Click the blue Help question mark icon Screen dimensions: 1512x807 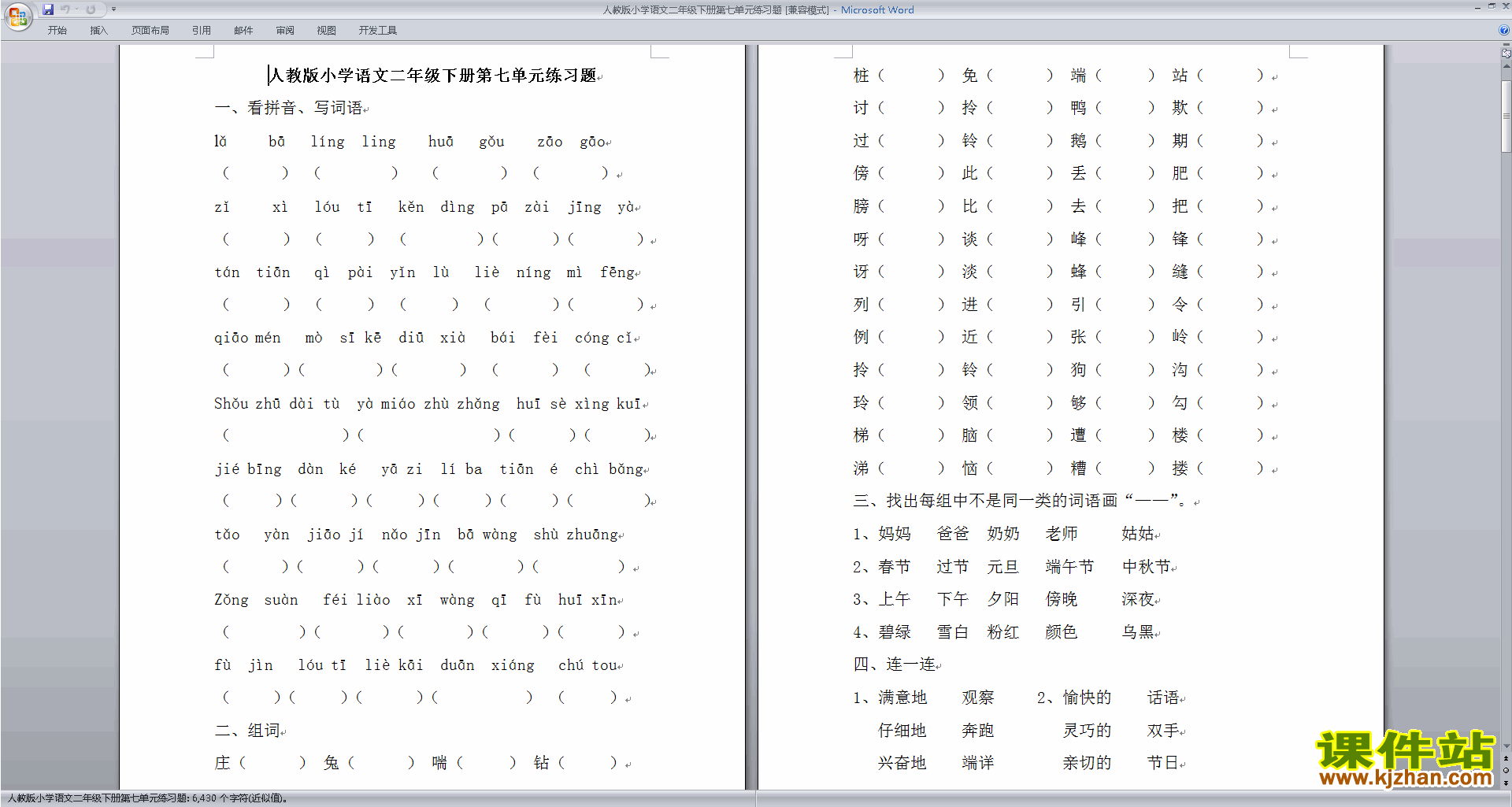[x=1504, y=30]
